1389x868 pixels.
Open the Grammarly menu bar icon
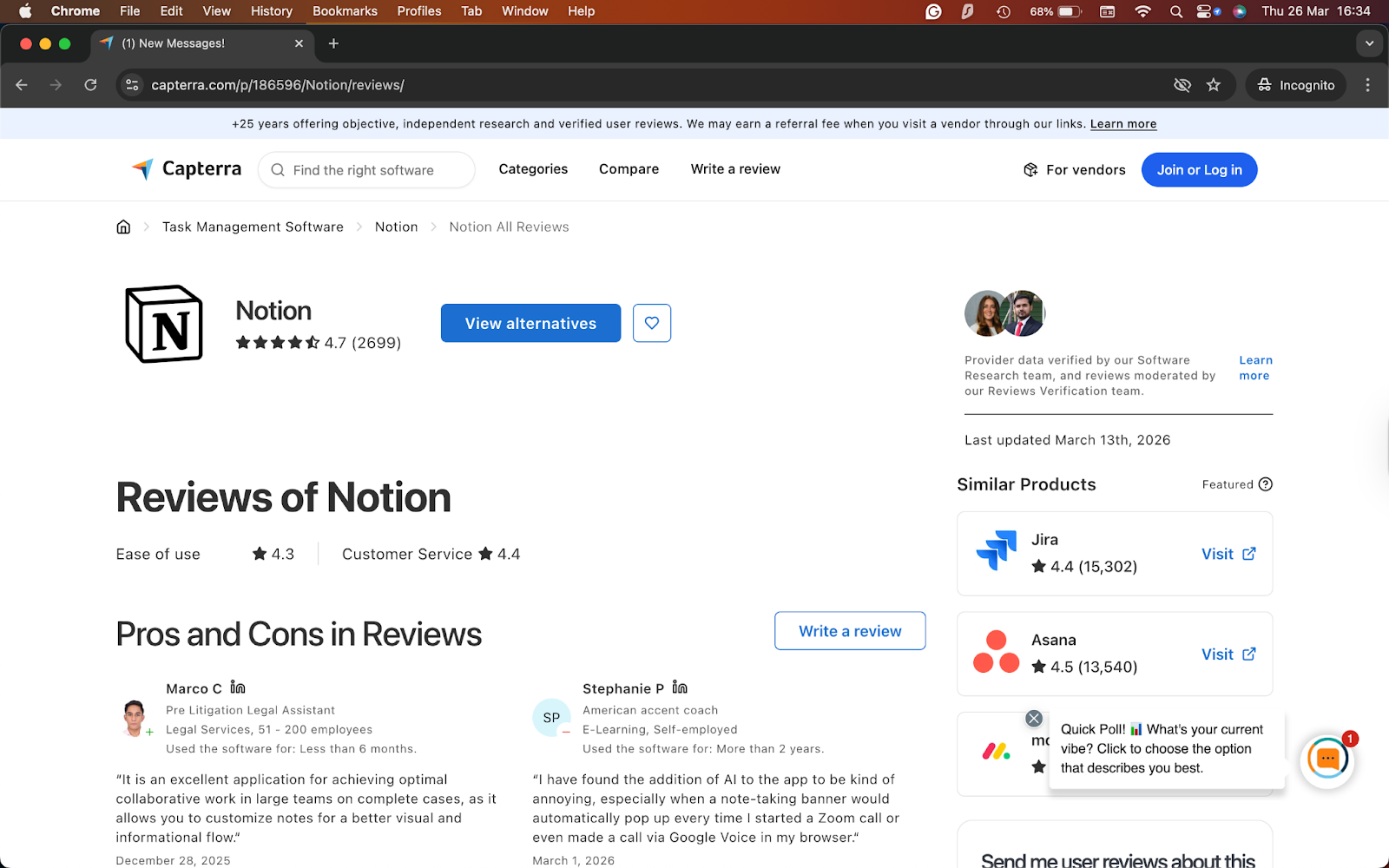(x=933, y=11)
